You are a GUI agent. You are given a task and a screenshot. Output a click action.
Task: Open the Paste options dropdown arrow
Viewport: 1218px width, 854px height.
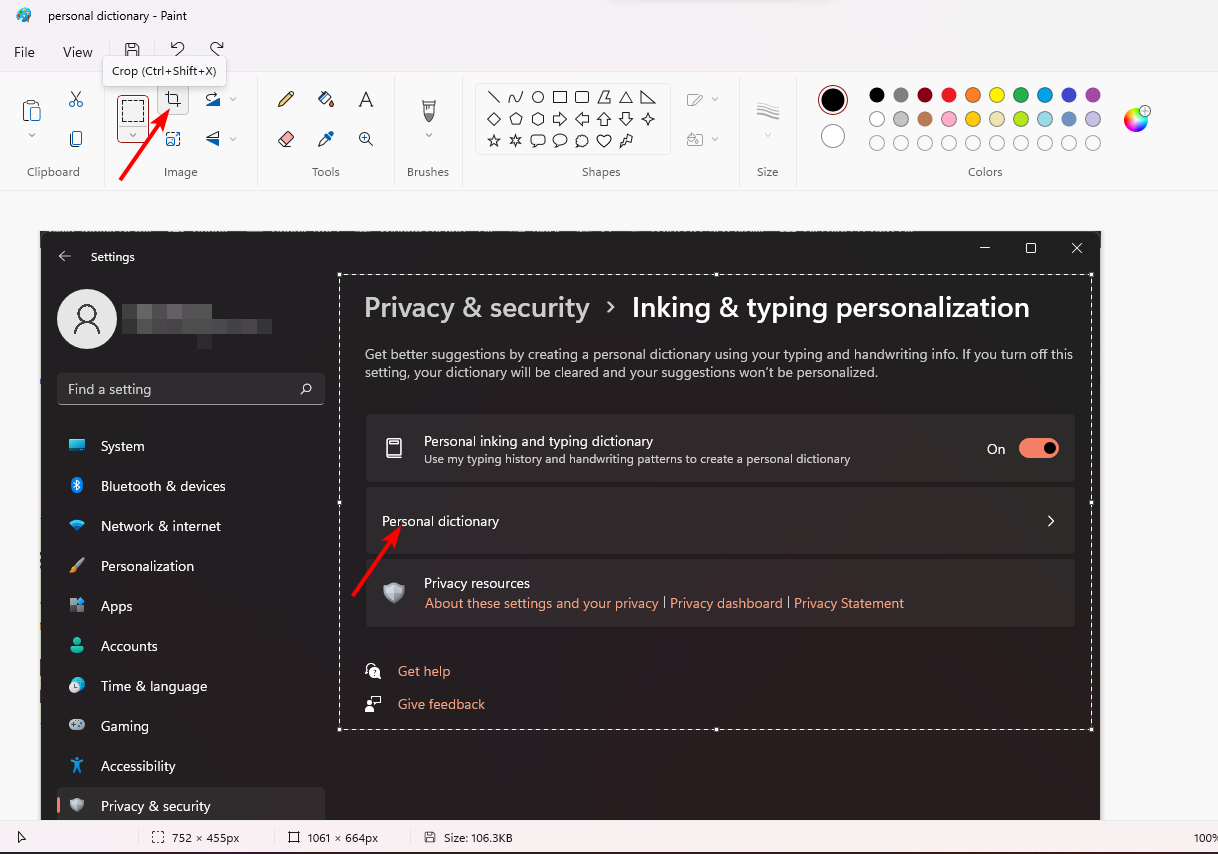32,135
